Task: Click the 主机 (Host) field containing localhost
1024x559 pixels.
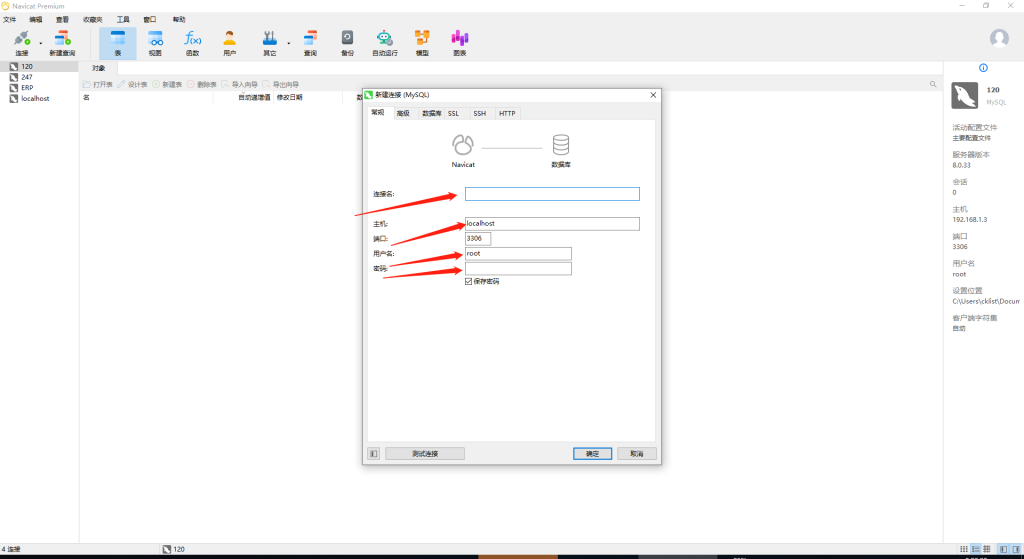Action: click(552, 224)
